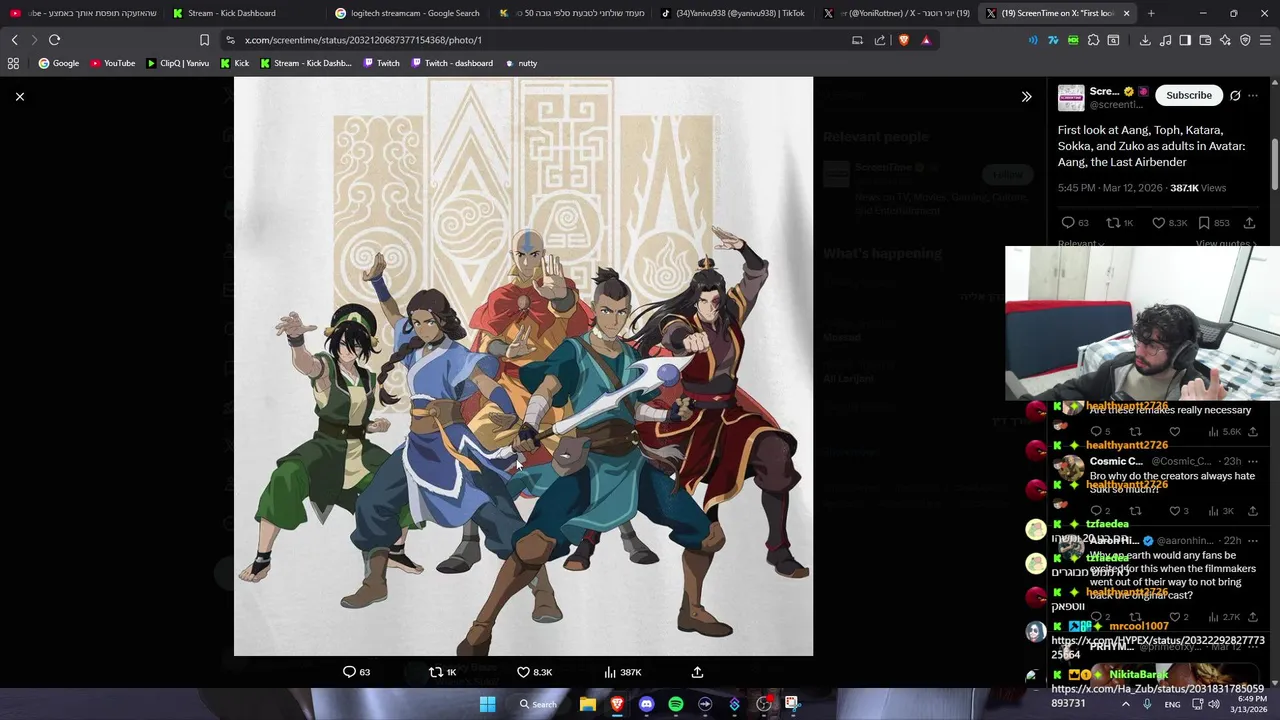Open the ScreenTime profile avatar
The image size is (1280, 720).
pos(1071,97)
